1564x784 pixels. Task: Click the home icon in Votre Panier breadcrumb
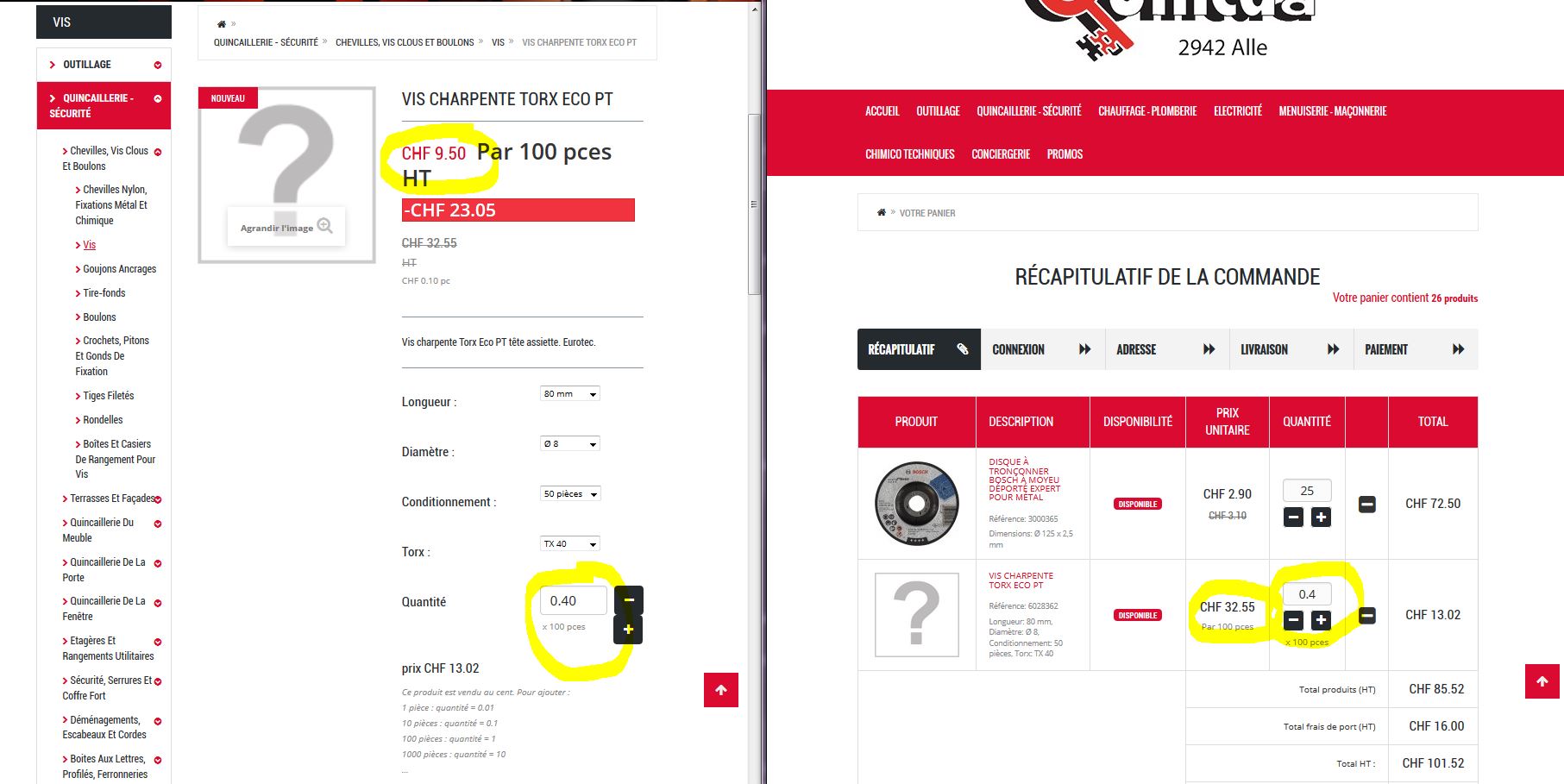click(881, 212)
